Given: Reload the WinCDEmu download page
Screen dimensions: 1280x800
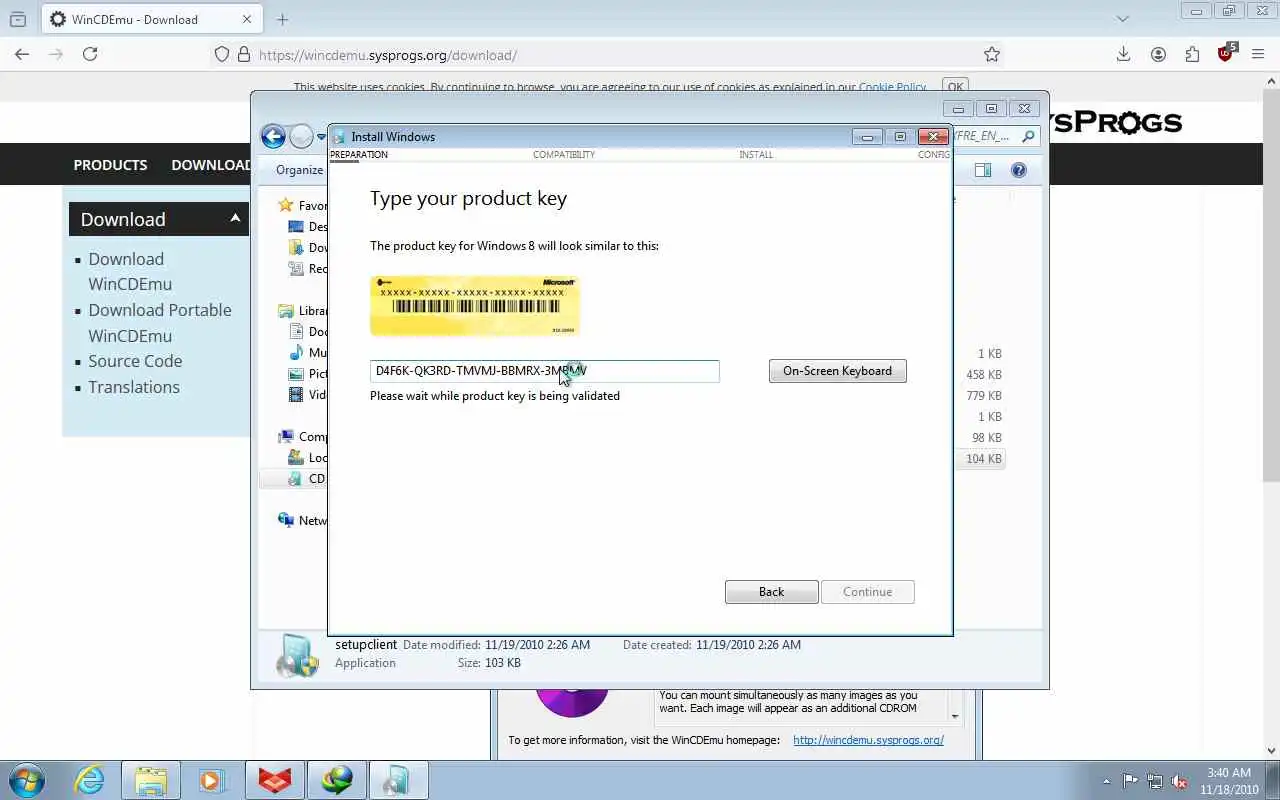Looking at the screenshot, I should click(90, 54).
